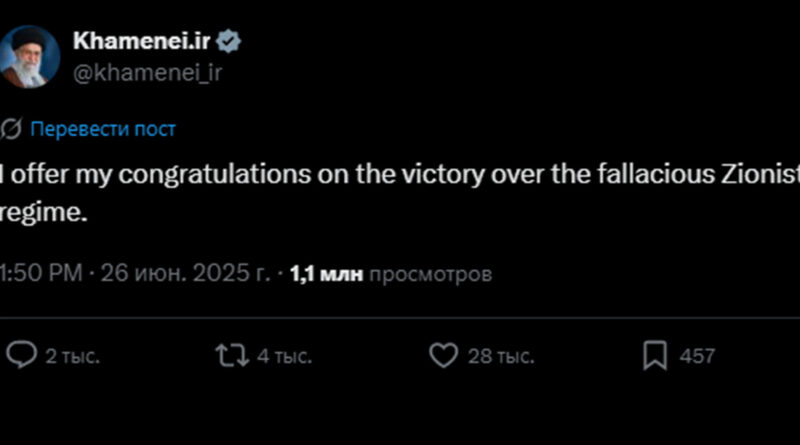800x445 pixels.
Task: Click the 28 тыс. likes count
Action: 501,356
